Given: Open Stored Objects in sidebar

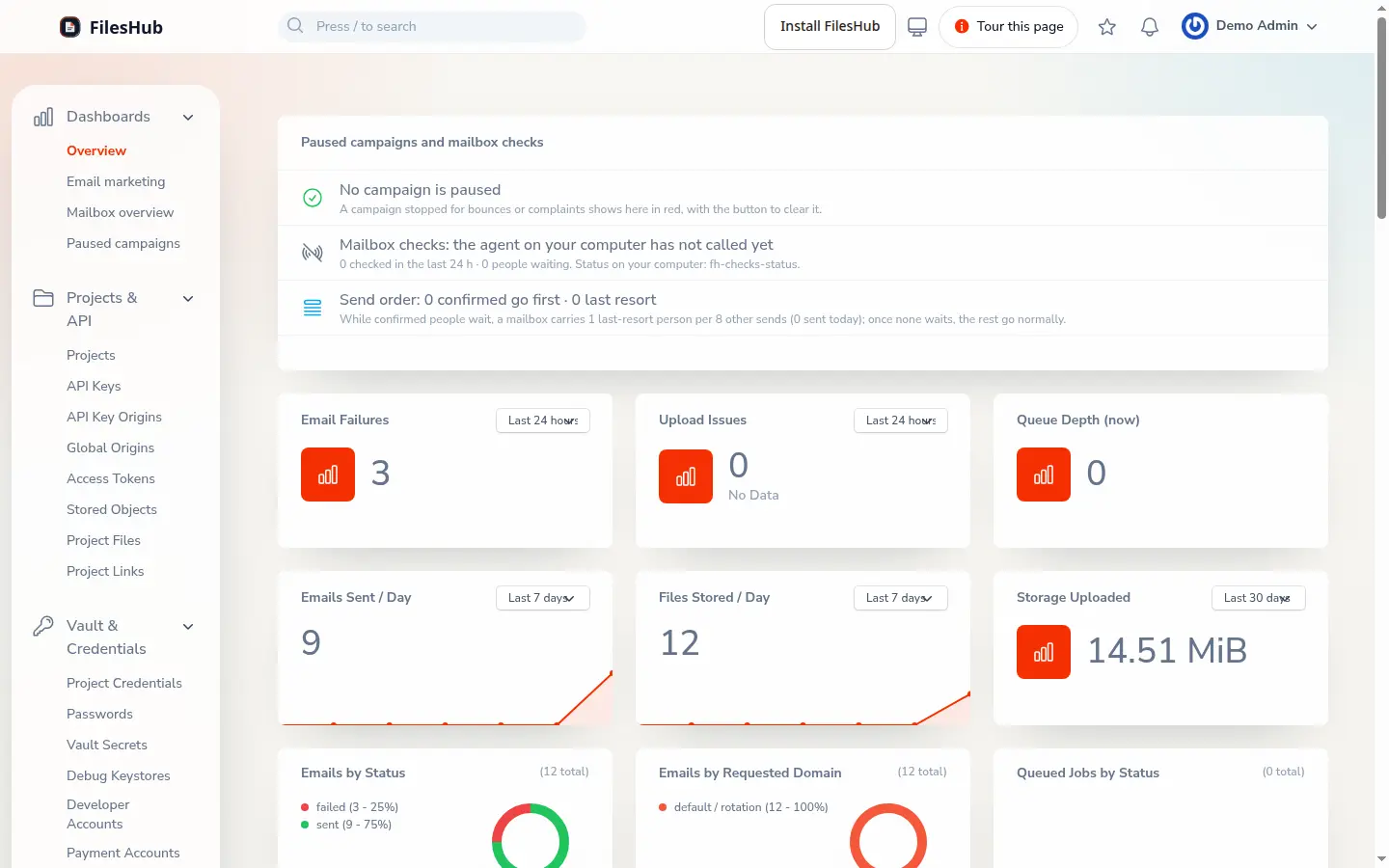Looking at the screenshot, I should click(x=112, y=509).
